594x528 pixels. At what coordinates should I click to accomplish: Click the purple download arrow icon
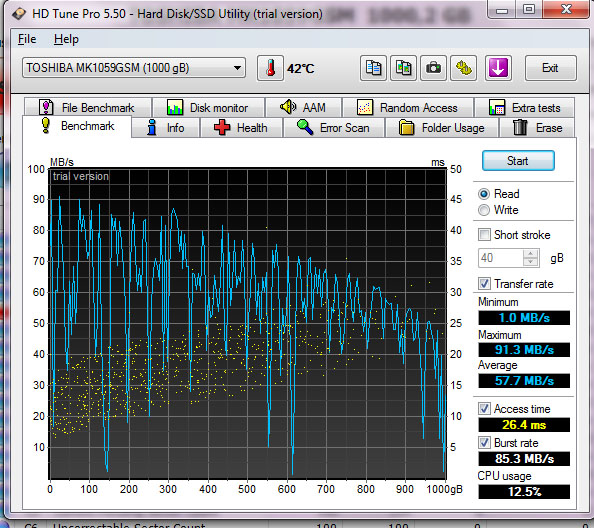point(498,68)
